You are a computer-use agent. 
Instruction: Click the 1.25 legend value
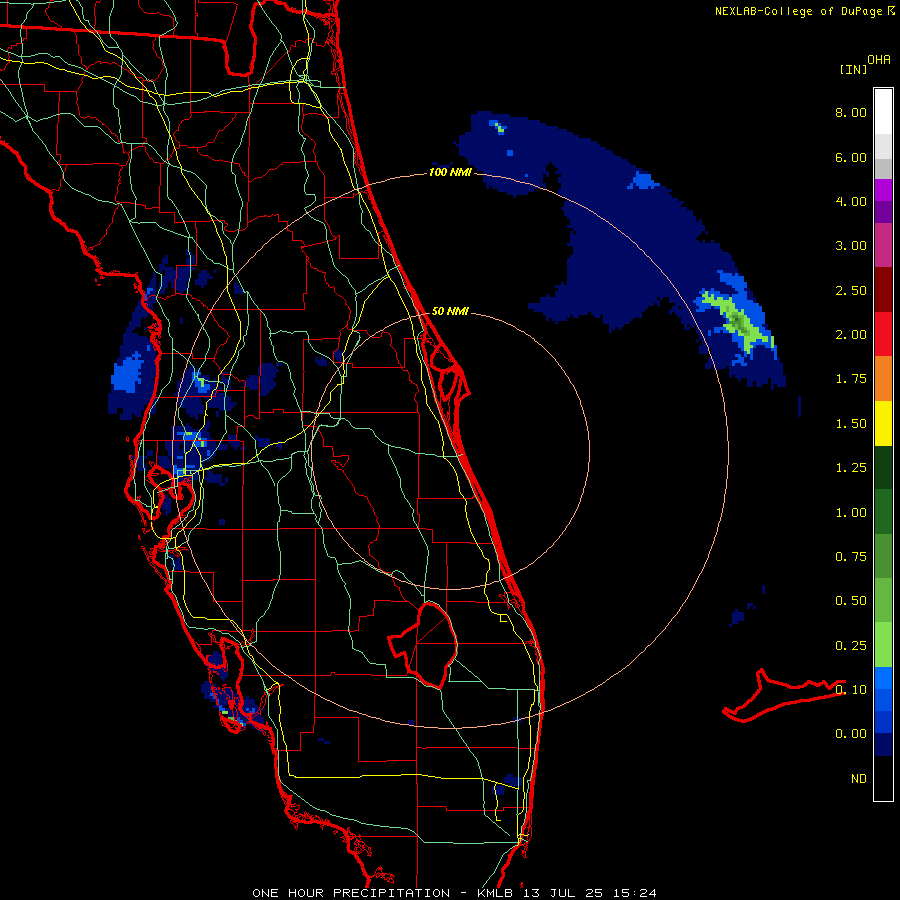[851, 468]
